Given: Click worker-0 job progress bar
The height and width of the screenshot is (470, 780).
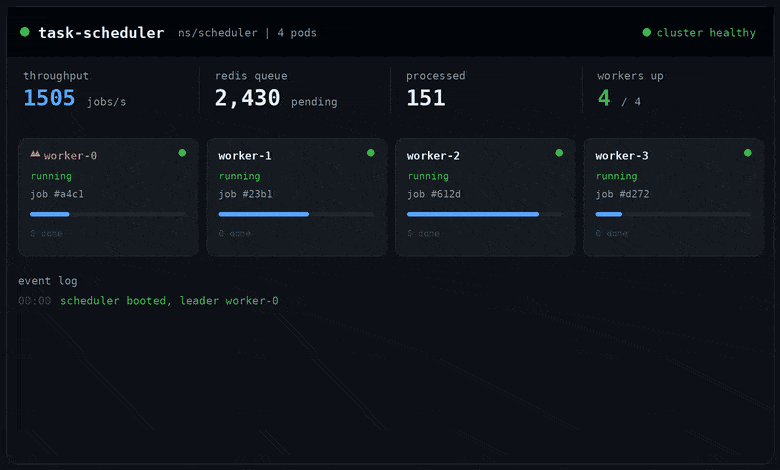Looking at the screenshot, I should (108, 214).
